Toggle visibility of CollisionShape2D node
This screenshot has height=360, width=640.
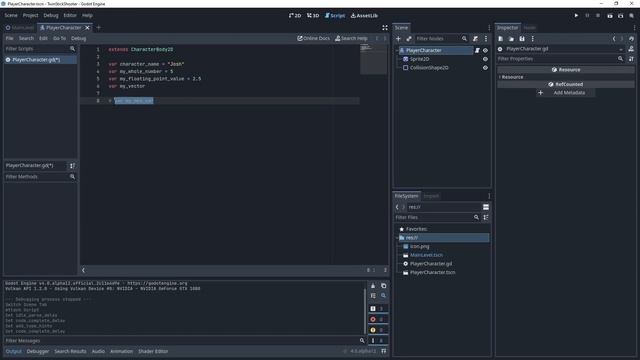point(485,68)
